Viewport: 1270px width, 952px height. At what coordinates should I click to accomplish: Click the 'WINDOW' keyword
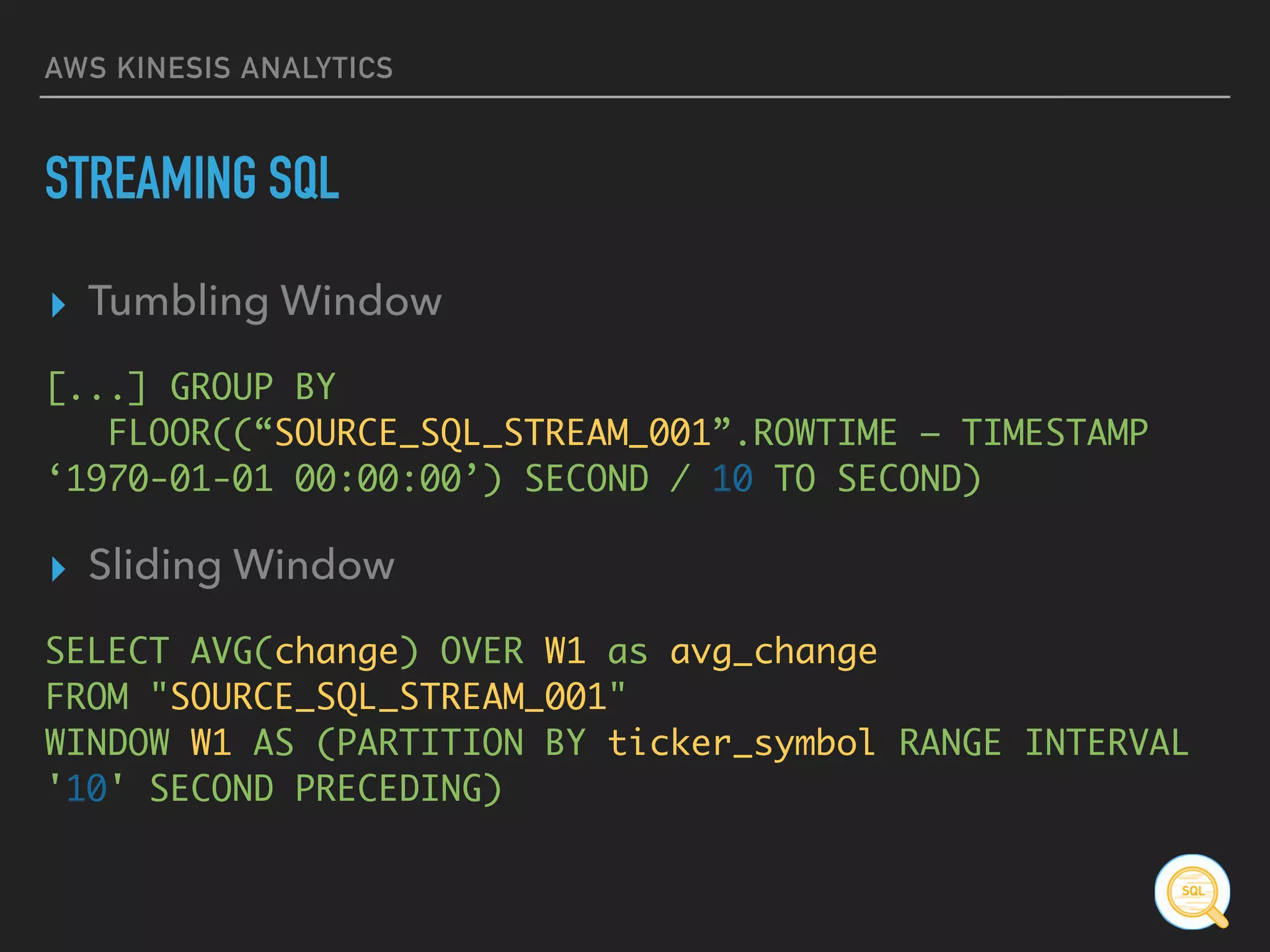point(107,743)
